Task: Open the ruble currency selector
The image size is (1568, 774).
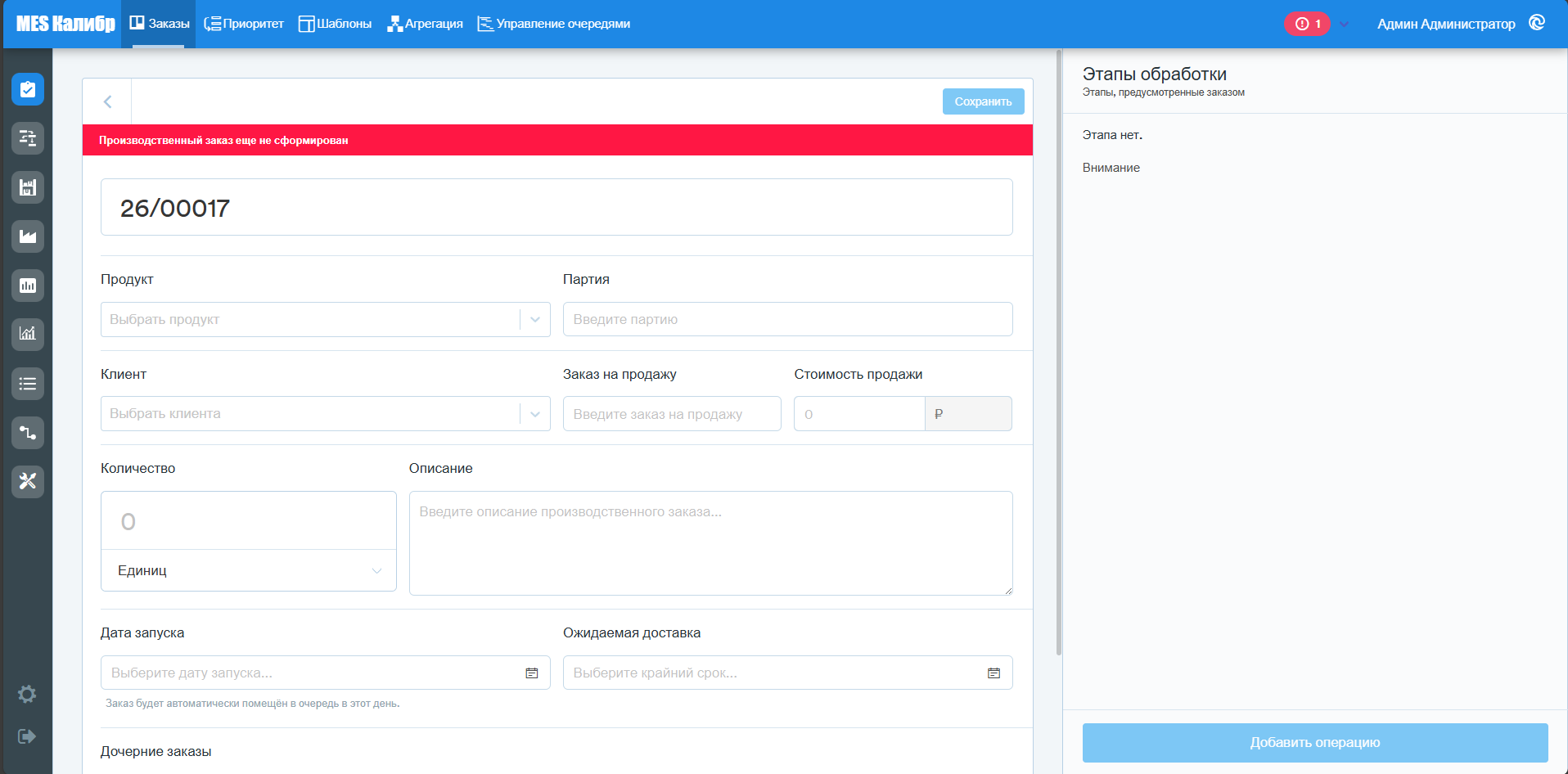Action: tap(968, 414)
